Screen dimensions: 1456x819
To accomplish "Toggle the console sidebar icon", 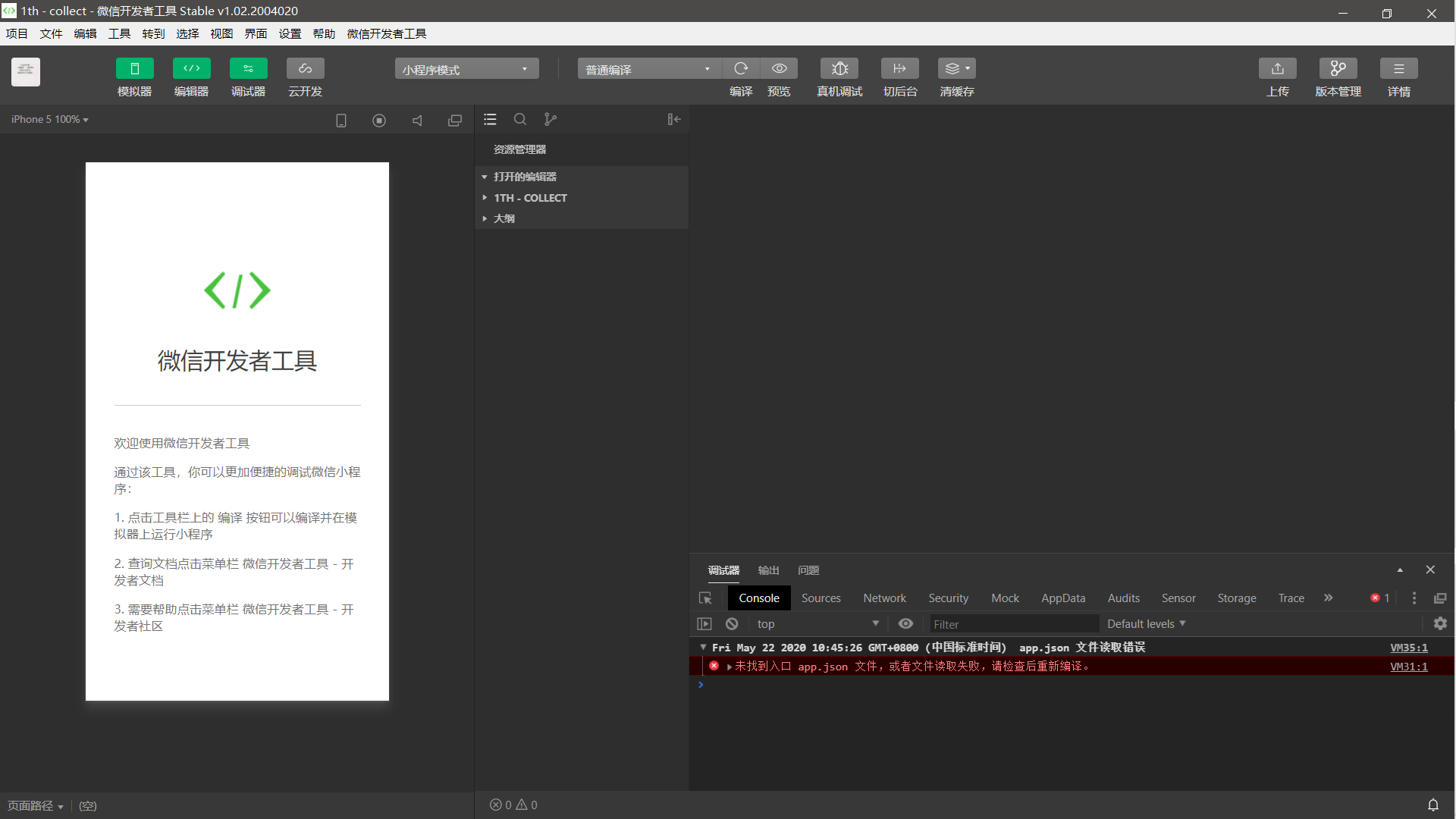I will click(x=704, y=624).
